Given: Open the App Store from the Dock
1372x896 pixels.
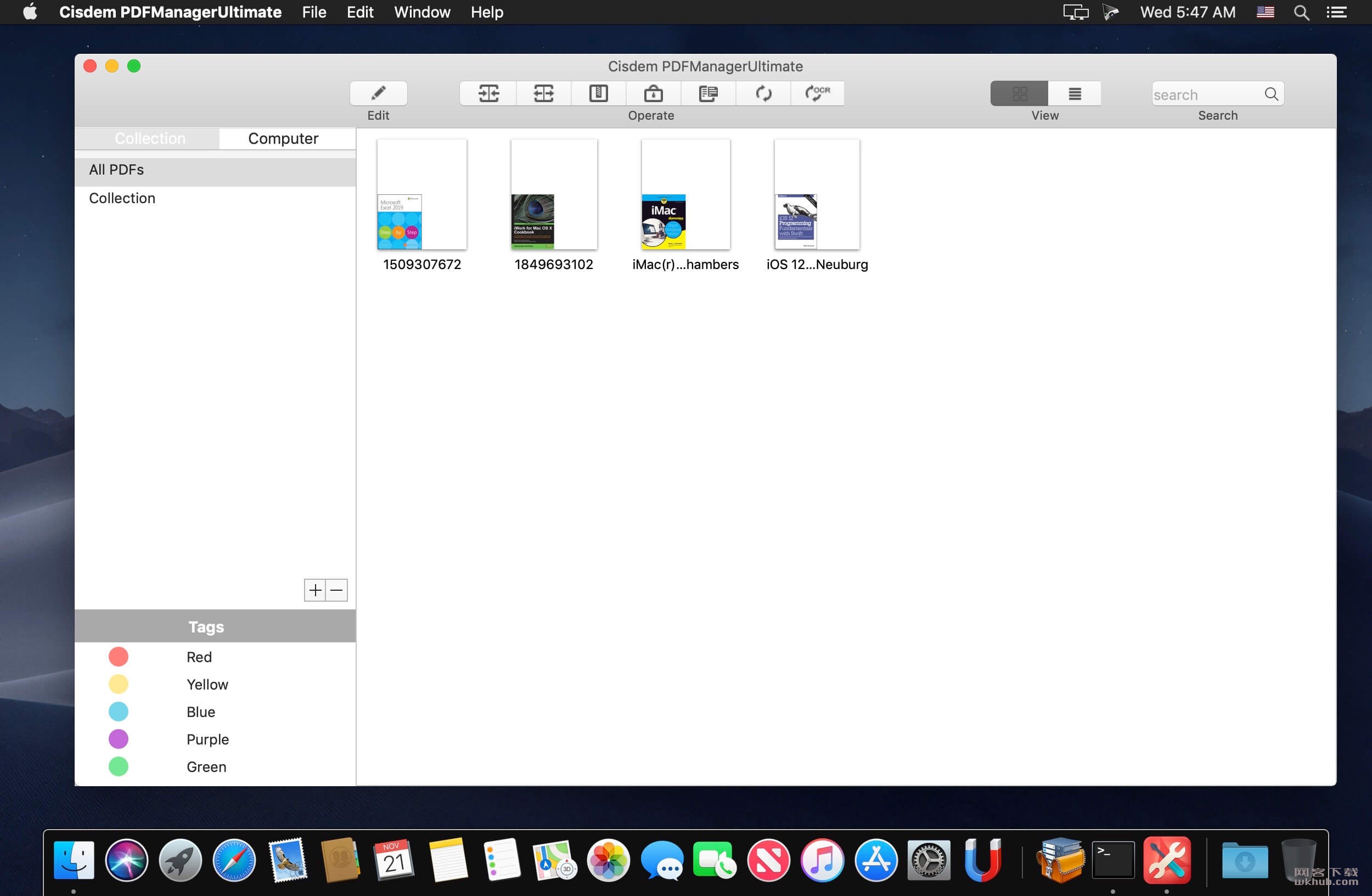Looking at the screenshot, I should [876, 860].
